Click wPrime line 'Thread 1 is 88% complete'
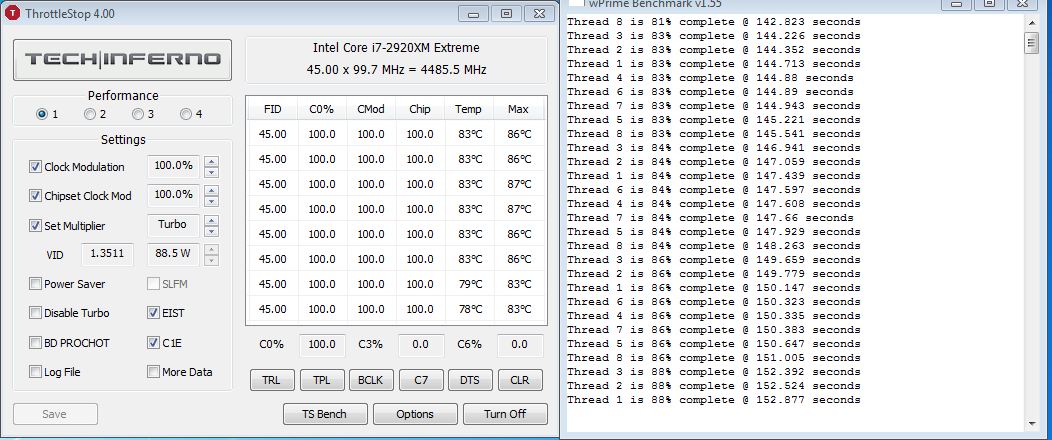 (x=714, y=400)
